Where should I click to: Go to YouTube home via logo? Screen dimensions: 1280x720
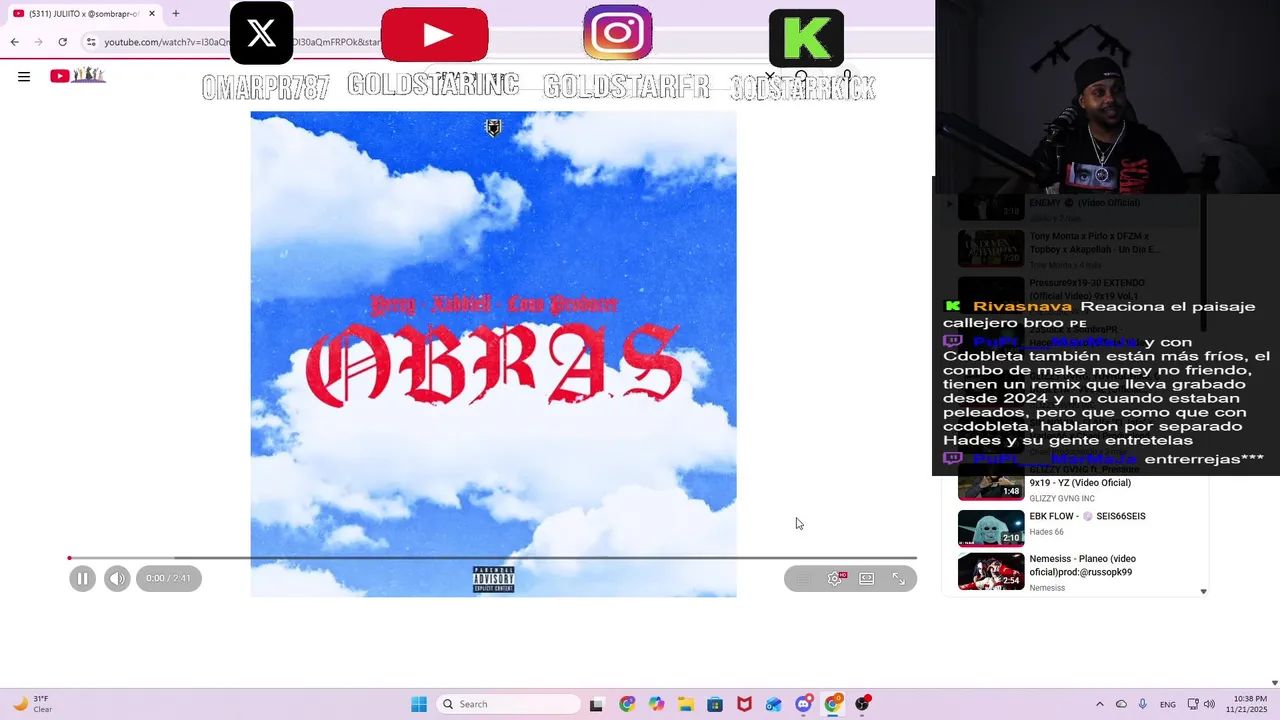[x=78, y=75]
